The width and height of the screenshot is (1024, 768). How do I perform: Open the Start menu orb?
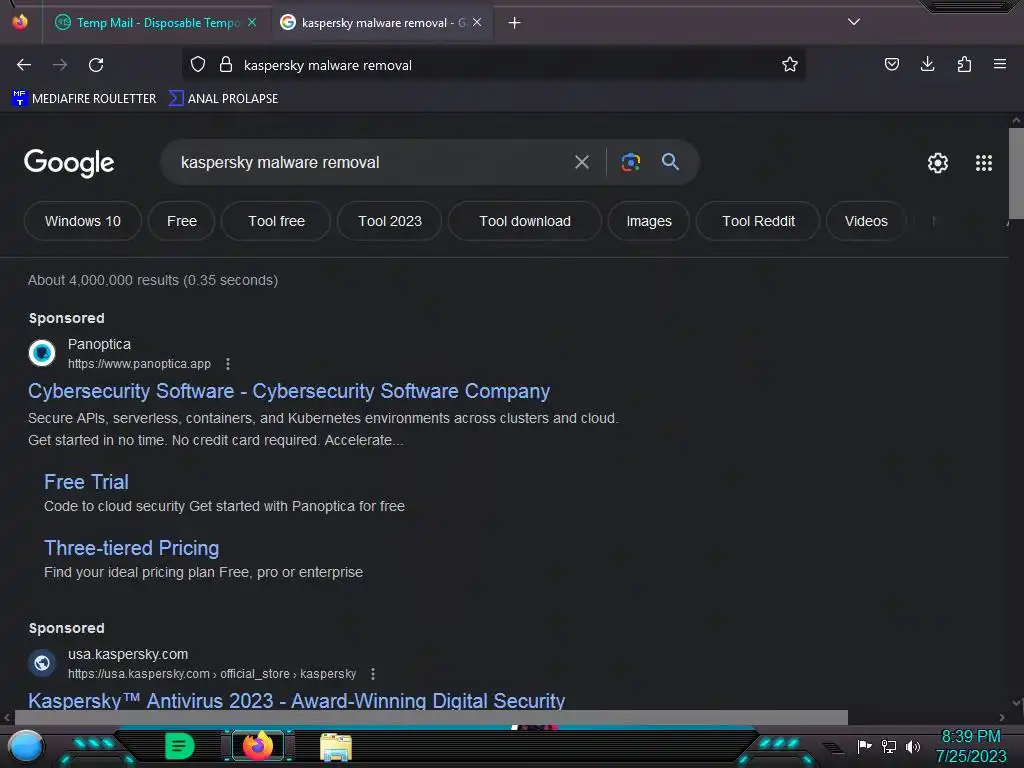point(26,746)
